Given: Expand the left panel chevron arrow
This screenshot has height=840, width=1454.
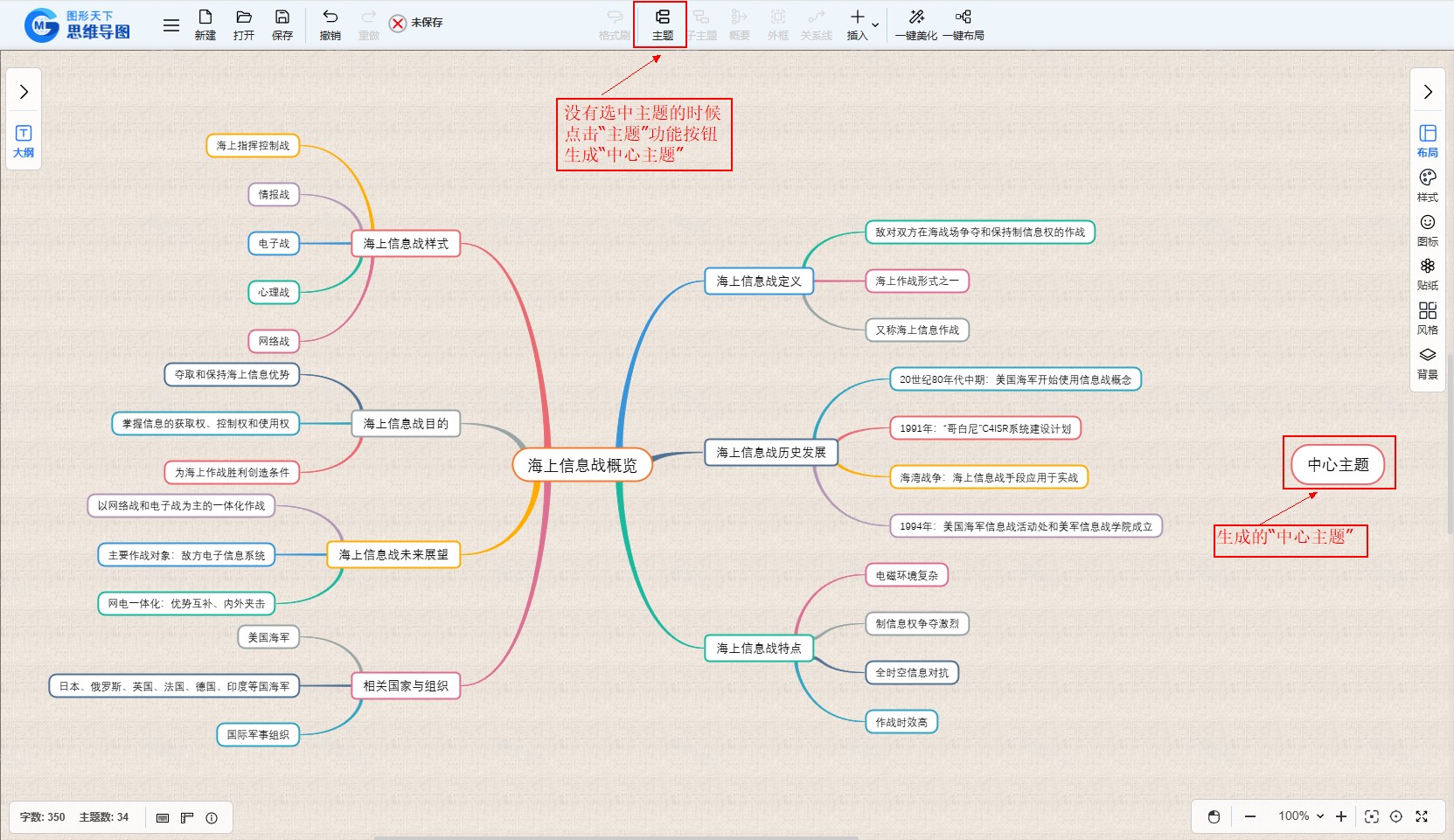Looking at the screenshot, I should (x=24, y=92).
